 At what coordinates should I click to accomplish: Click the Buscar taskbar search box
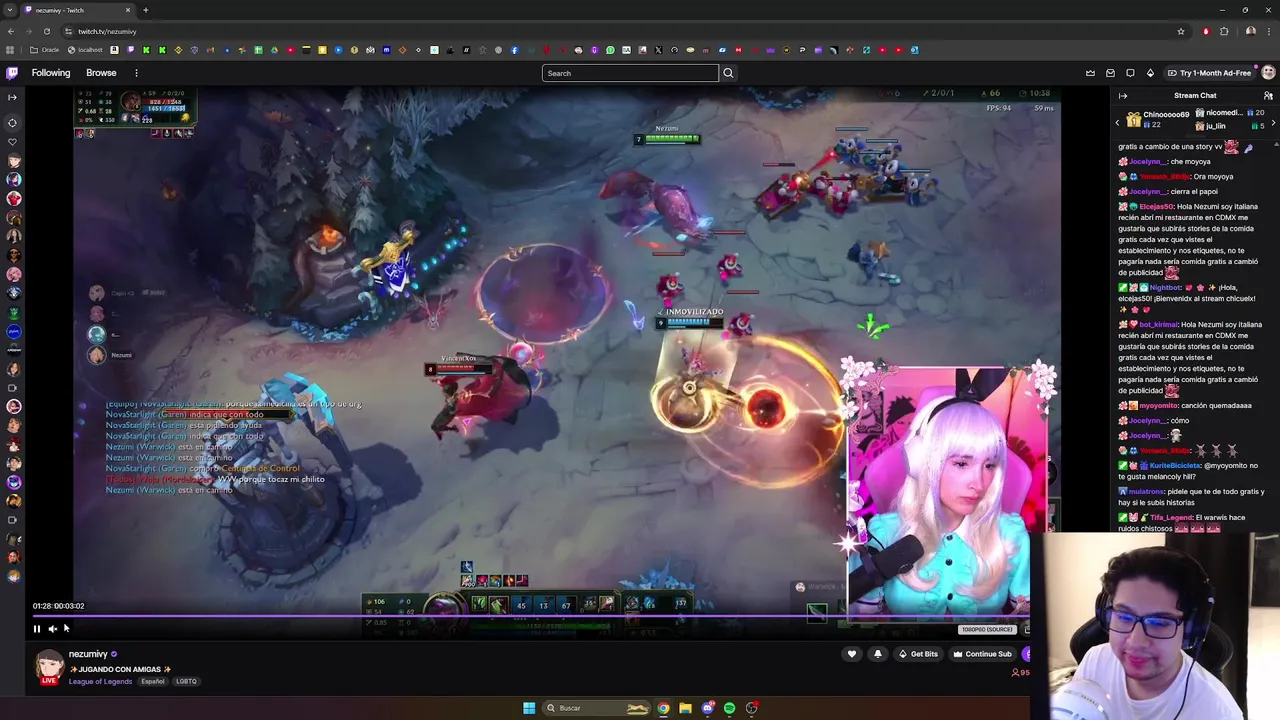596,708
